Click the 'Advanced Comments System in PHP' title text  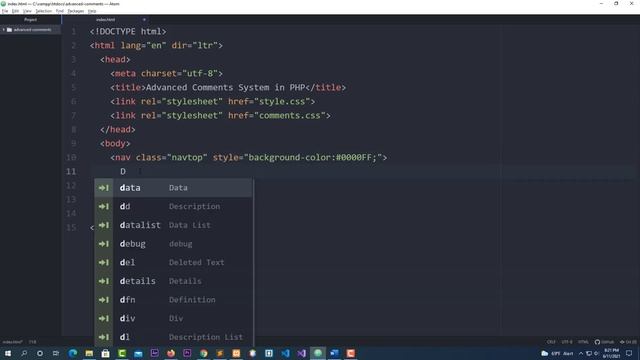point(226,87)
